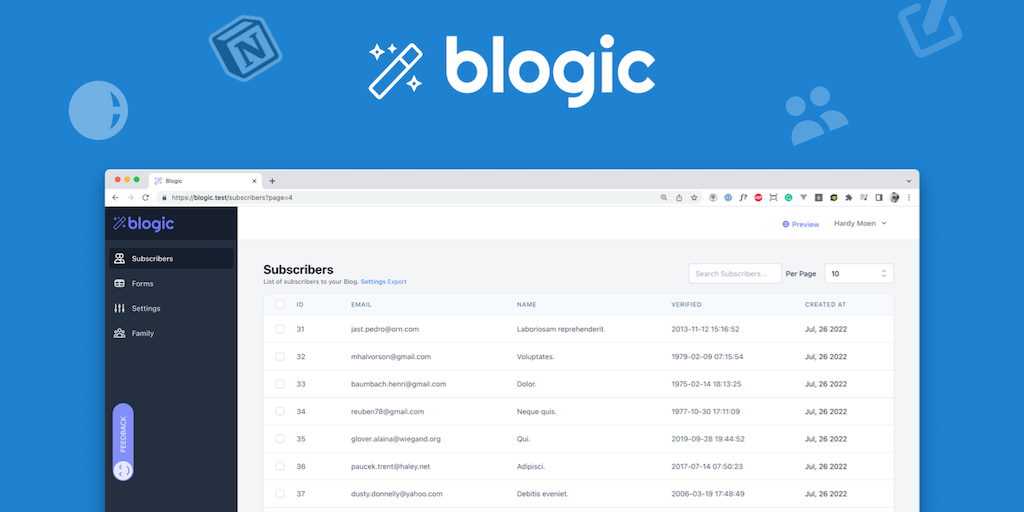Go forward with the browser forward arrow

pyautogui.click(x=130, y=197)
